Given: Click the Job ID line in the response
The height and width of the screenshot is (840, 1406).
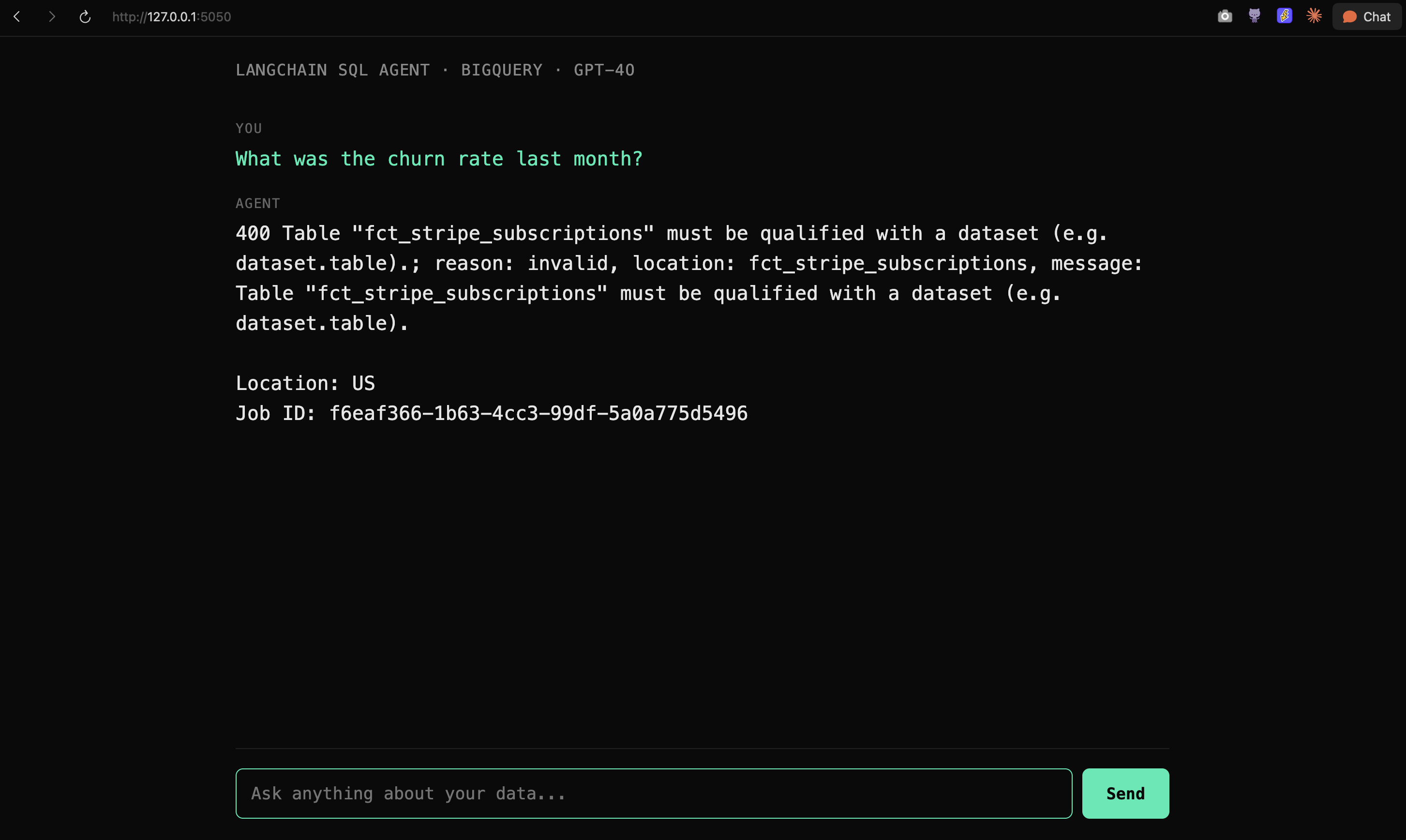Looking at the screenshot, I should (x=491, y=413).
